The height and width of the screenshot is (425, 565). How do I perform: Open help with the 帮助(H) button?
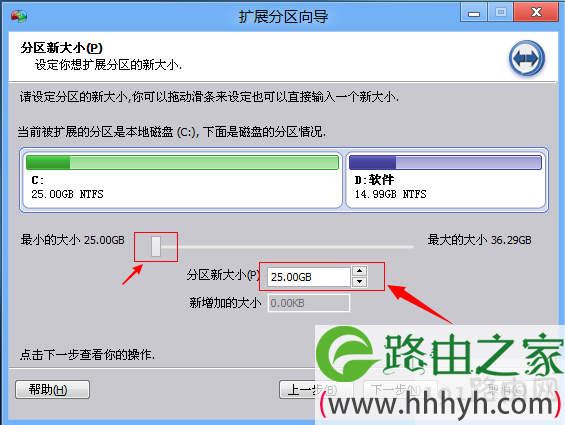coord(53,389)
